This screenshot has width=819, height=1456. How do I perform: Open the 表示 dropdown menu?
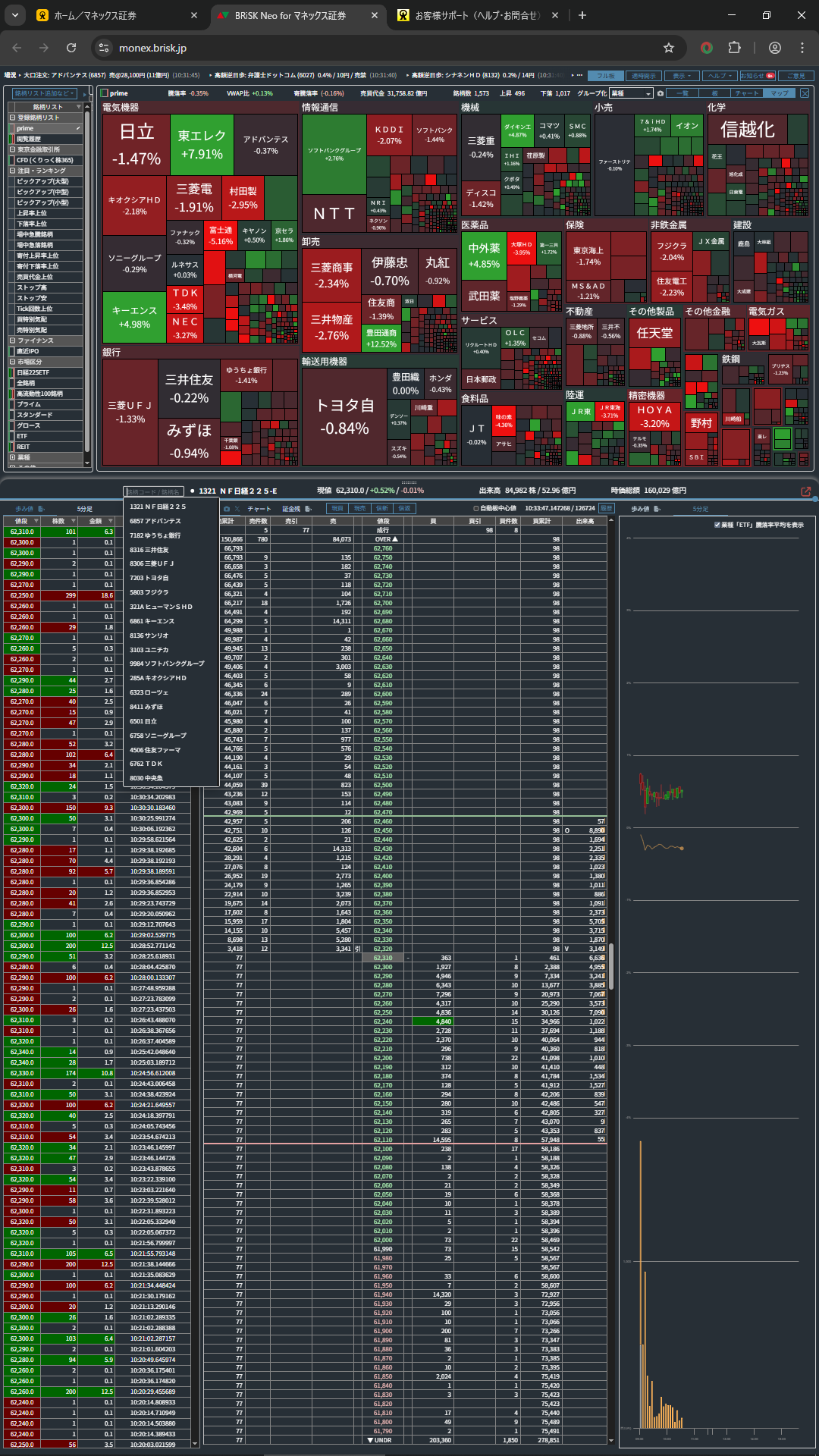[x=682, y=76]
